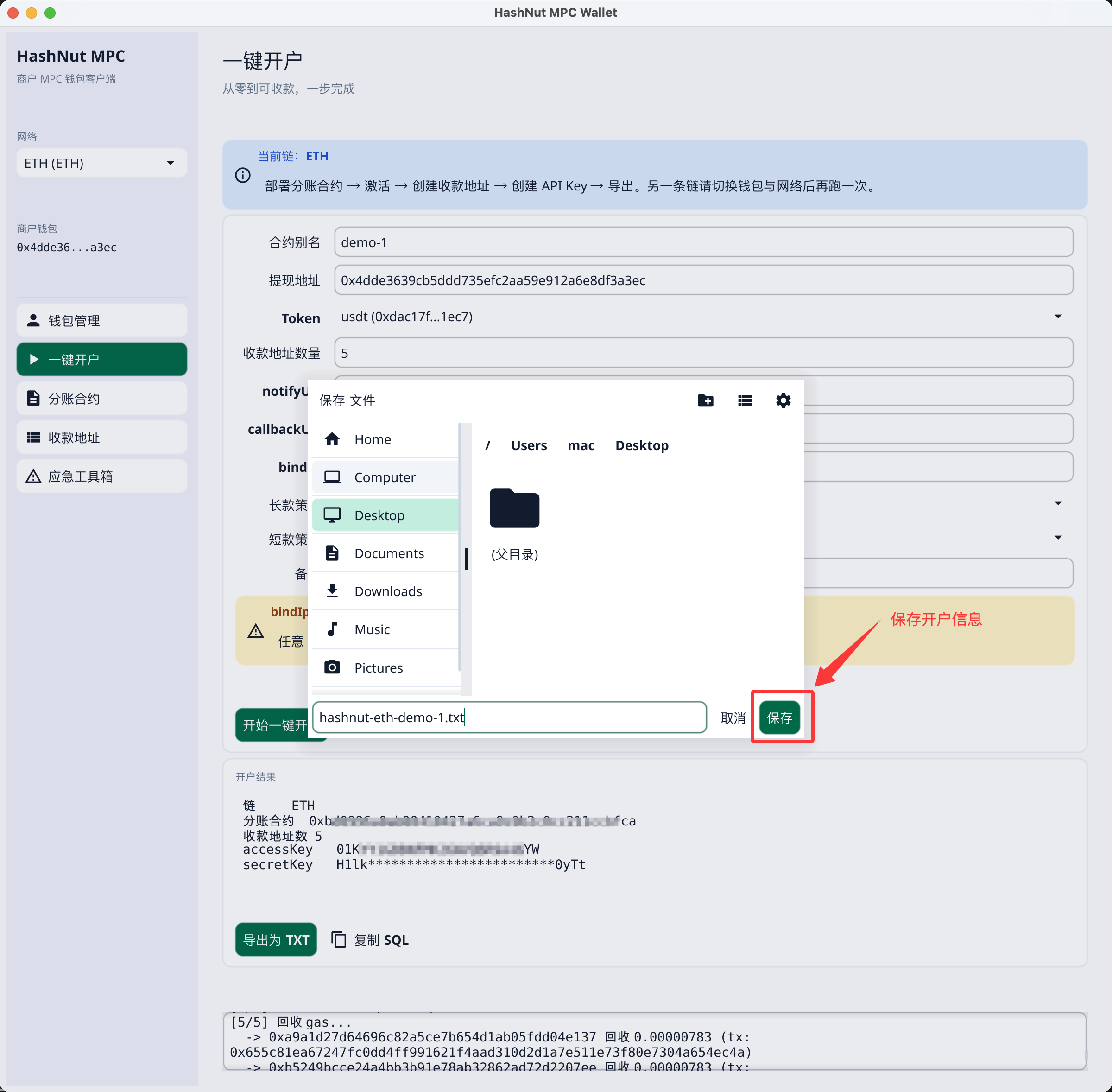
Task: Click the list icon for 收款地址
Action: 33,437
